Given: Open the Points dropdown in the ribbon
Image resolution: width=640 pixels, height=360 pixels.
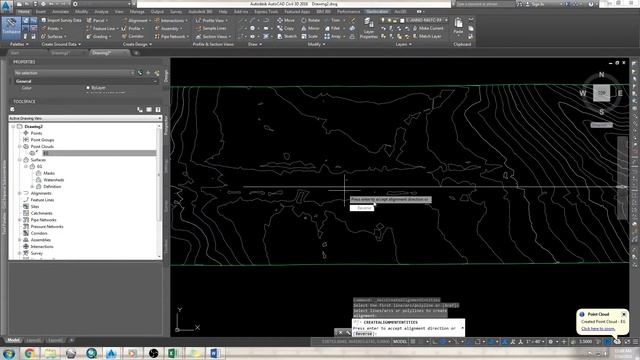Looking at the screenshot, I should [x=52, y=29].
